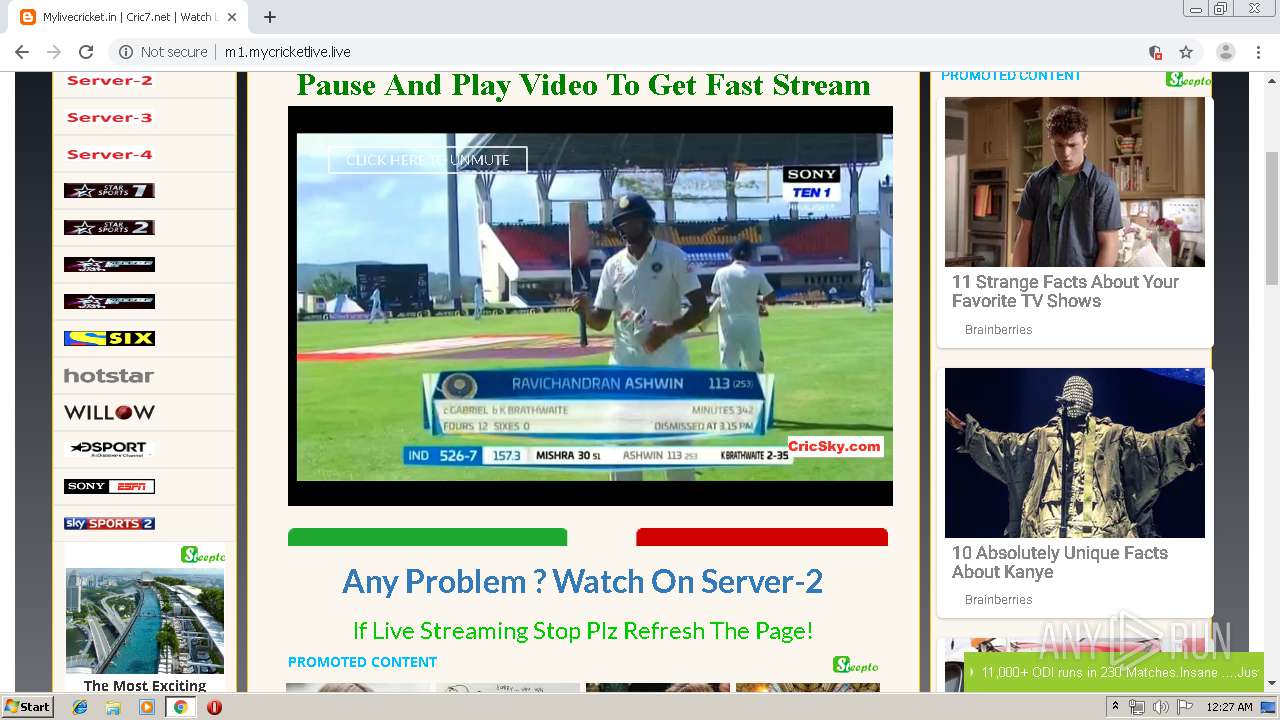This screenshot has width=1280, height=720.
Task: Open the Windows Start button
Action: point(27,706)
